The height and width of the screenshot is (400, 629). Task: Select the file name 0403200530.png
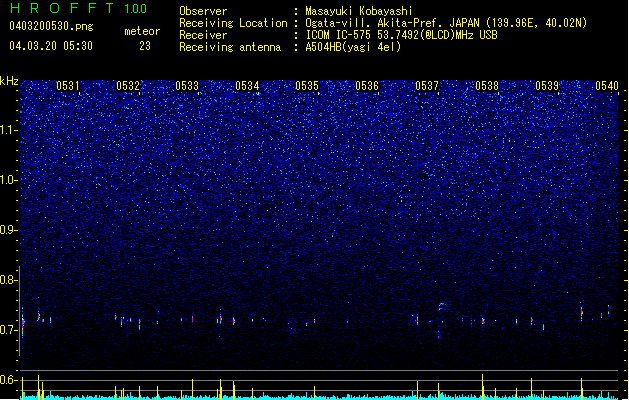click(51, 27)
